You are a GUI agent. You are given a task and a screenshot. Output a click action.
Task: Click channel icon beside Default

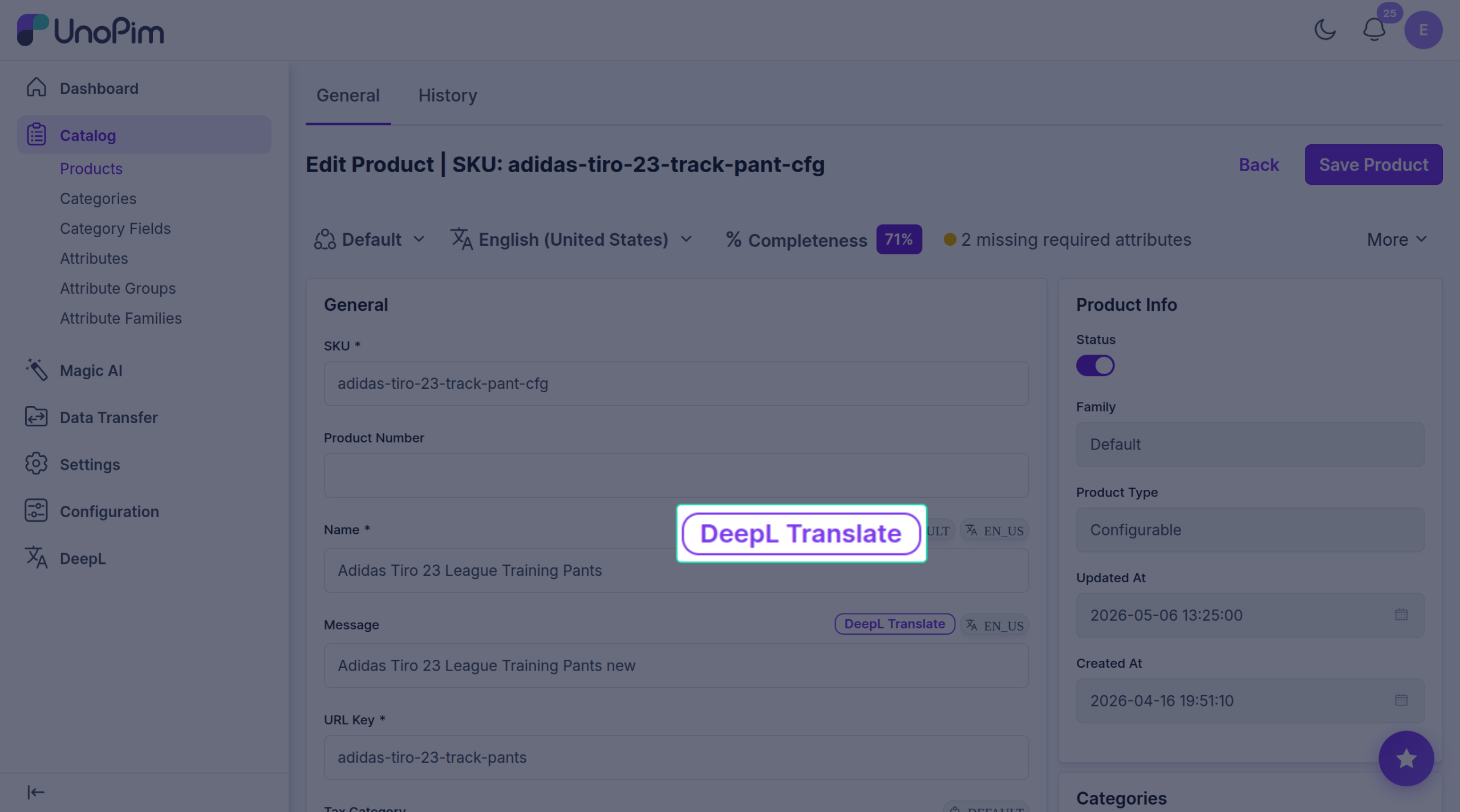[325, 239]
